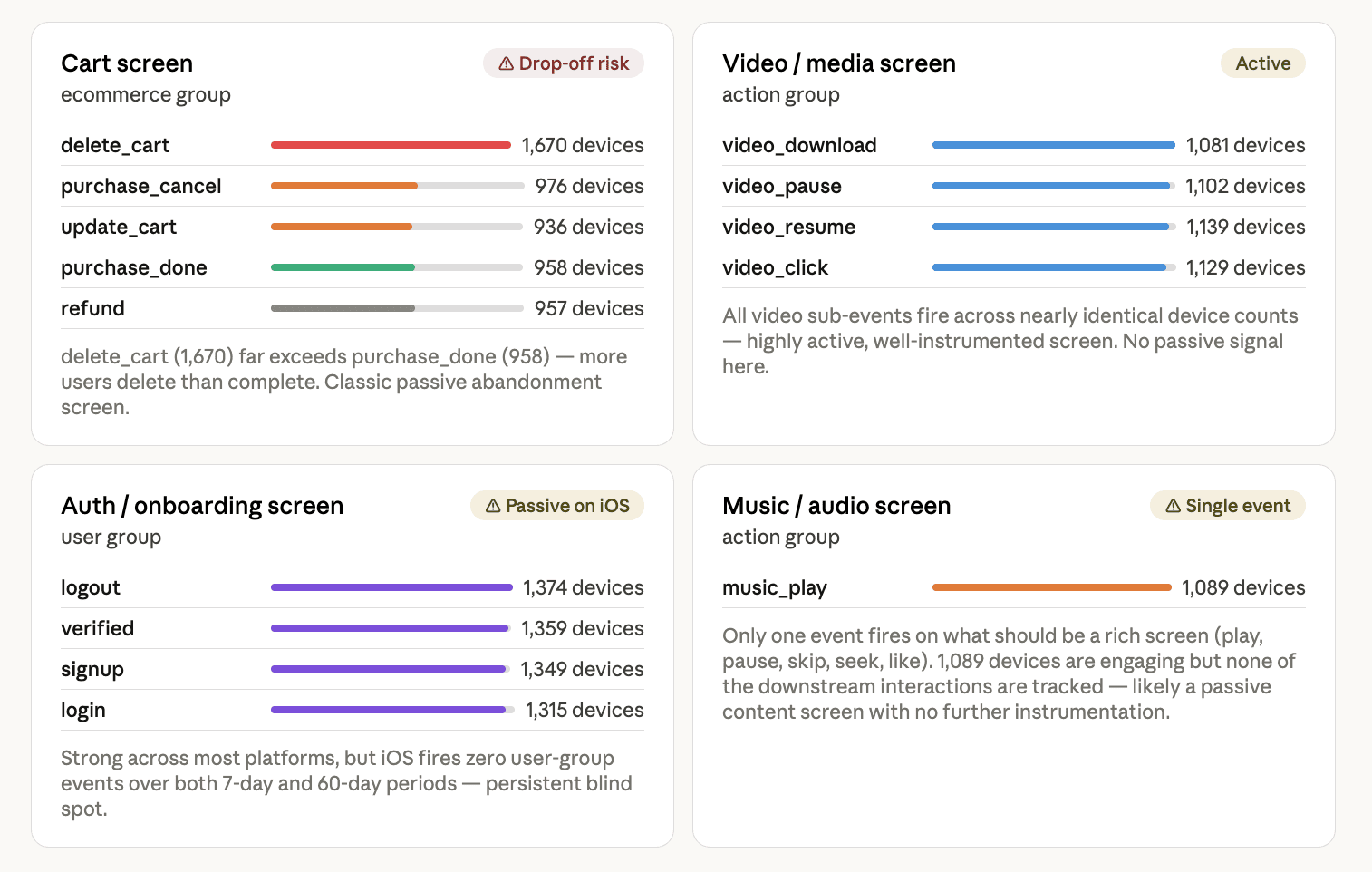Viewport: 1372px width, 872px height.
Task: Click the 1,315 devices count for login
Action: coord(585,710)
